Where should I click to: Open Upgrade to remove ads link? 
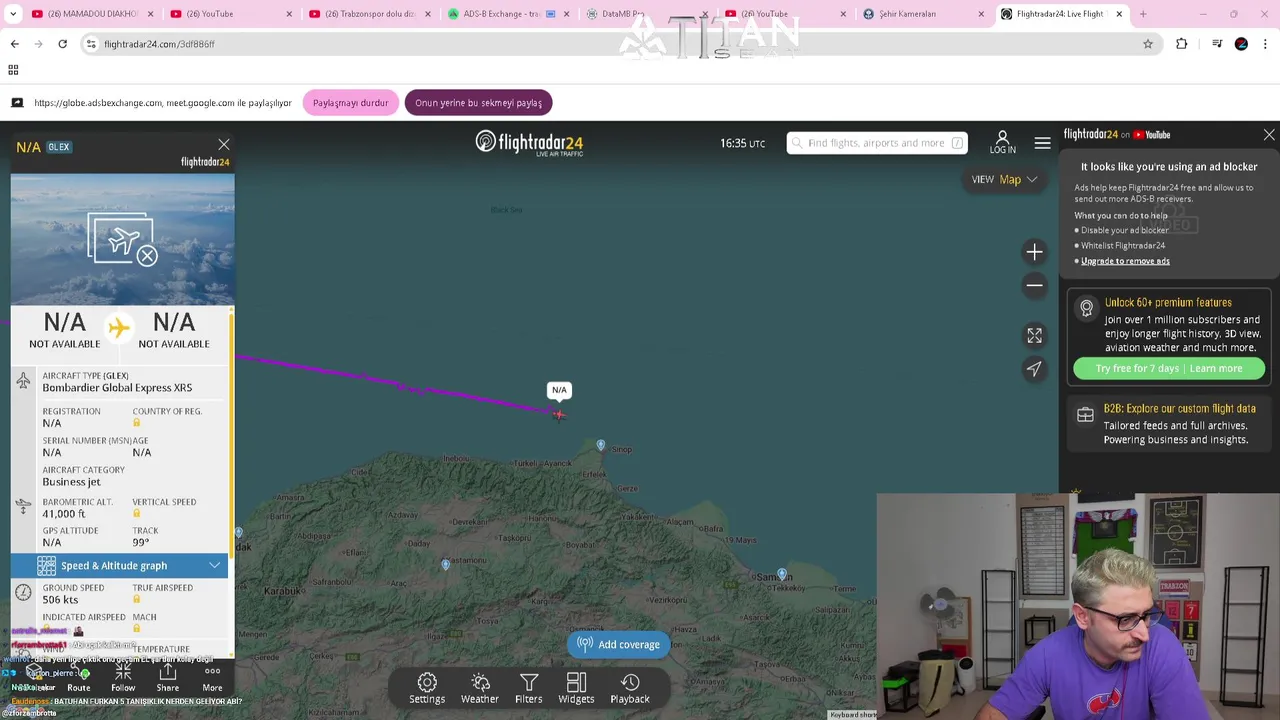(1125, 261)
